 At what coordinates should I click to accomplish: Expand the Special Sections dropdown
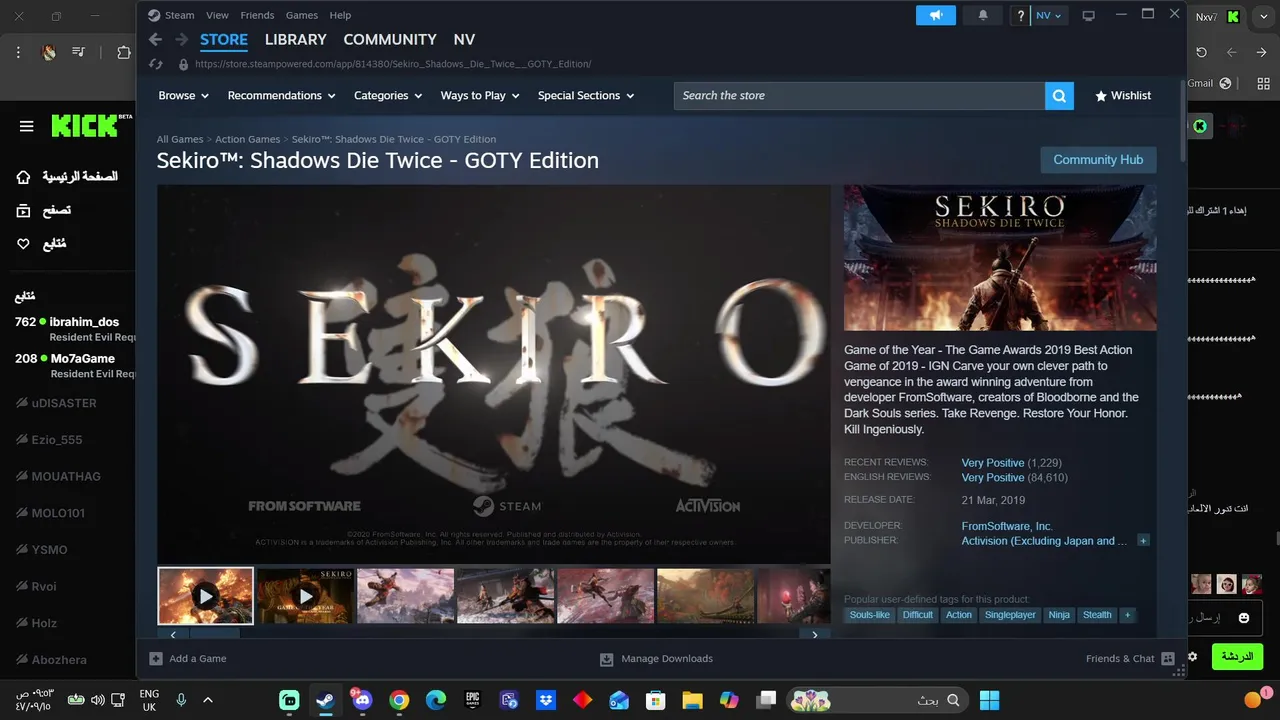(x=586, y=96)
